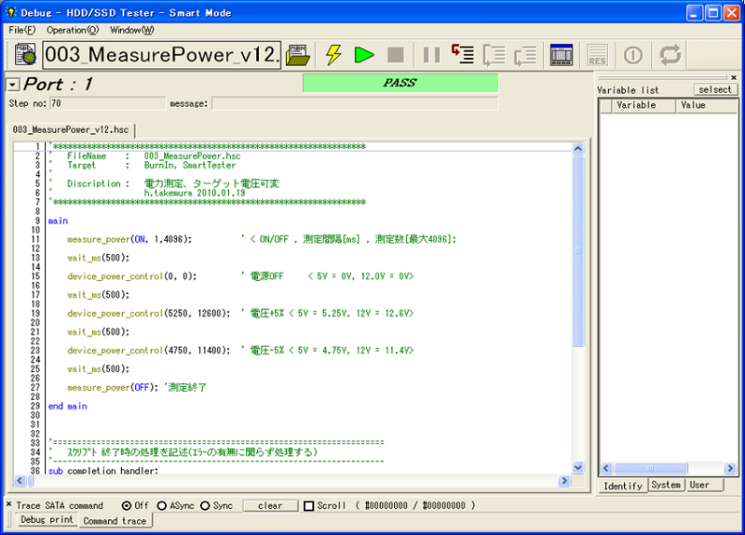Open the Window menu
Image resolution: width=745 pixels, height=535 pixels.
132,30
